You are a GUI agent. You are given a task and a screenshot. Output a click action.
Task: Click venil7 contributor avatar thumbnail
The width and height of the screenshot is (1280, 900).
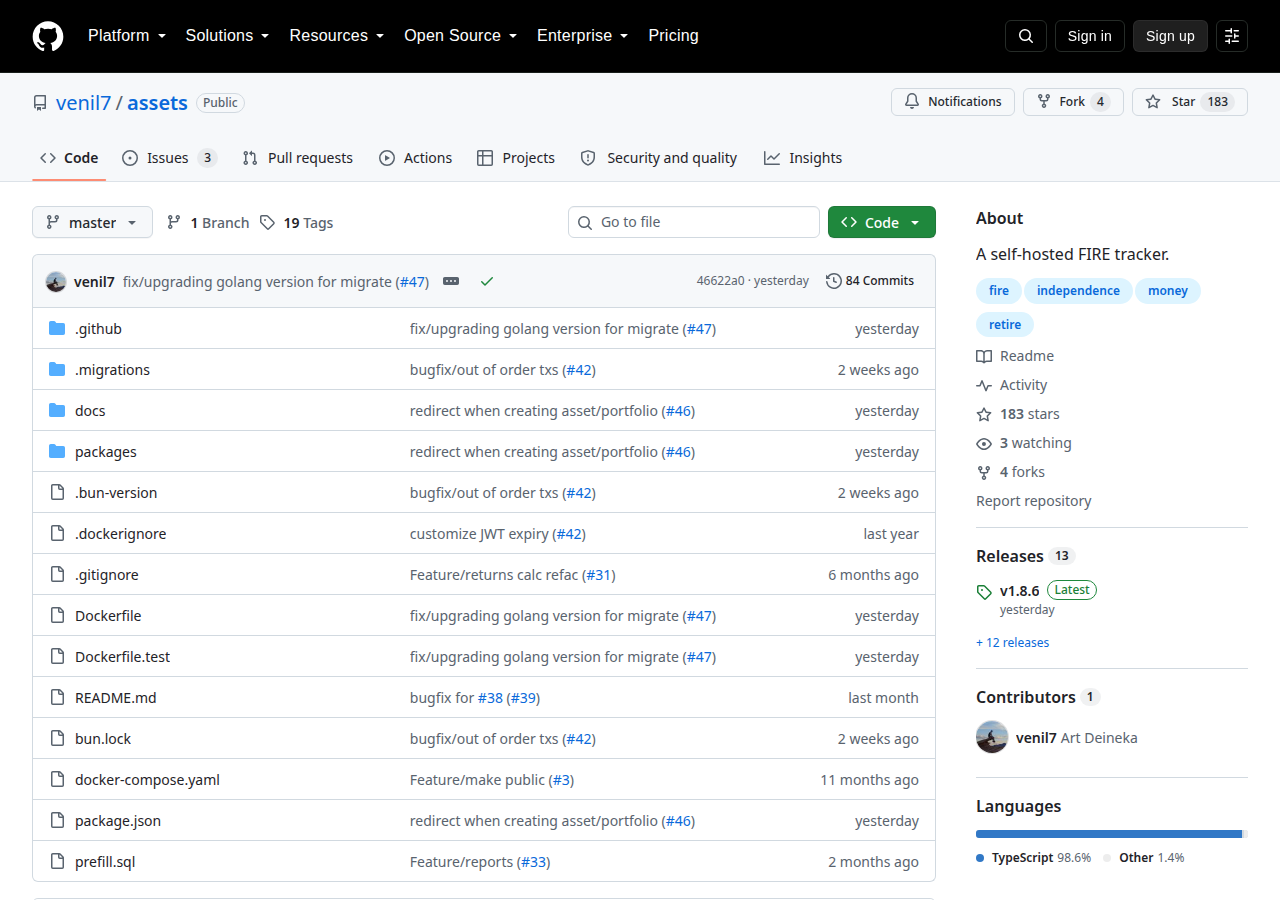pos(992,737)
